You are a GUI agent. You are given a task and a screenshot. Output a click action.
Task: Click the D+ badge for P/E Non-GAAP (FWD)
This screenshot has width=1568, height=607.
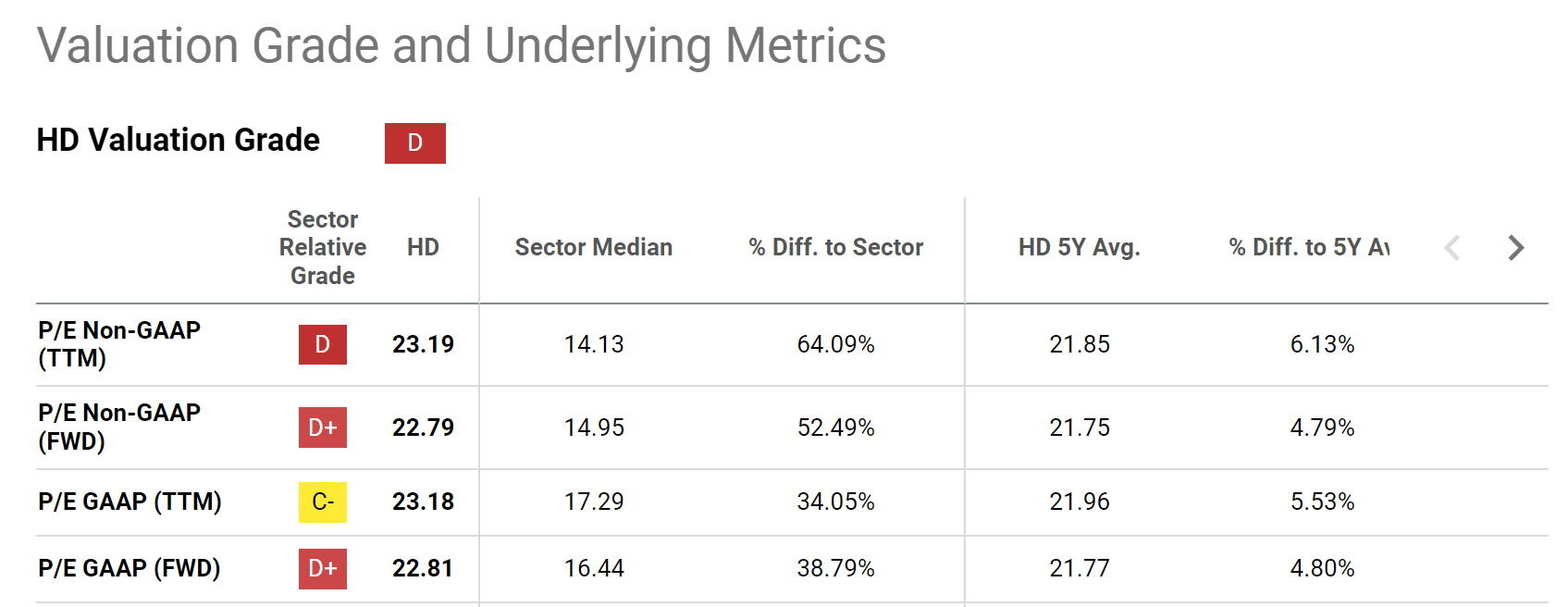(322, 427)
